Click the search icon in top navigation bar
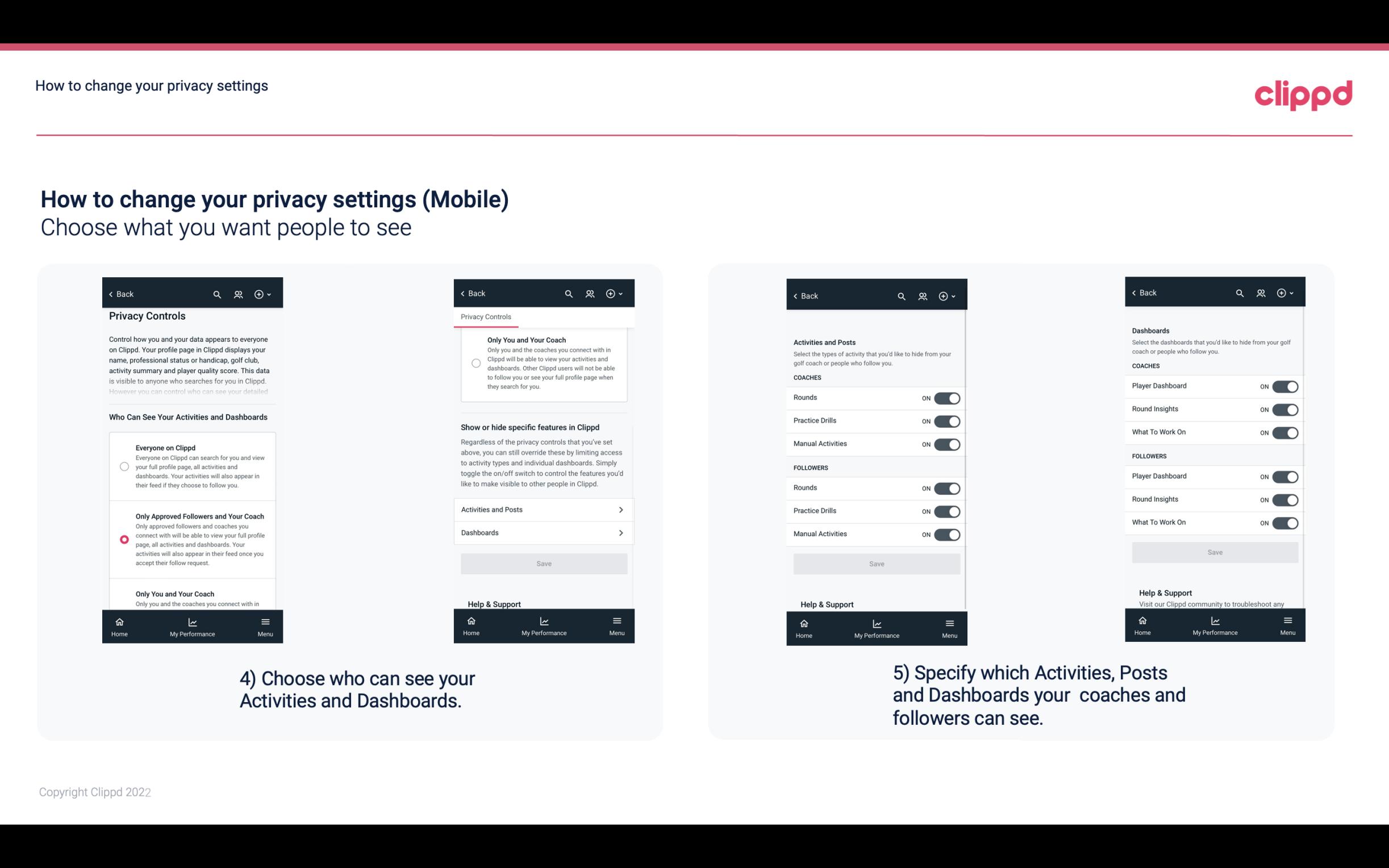Viewport: 1389px width, 868px height. (219, 294)
